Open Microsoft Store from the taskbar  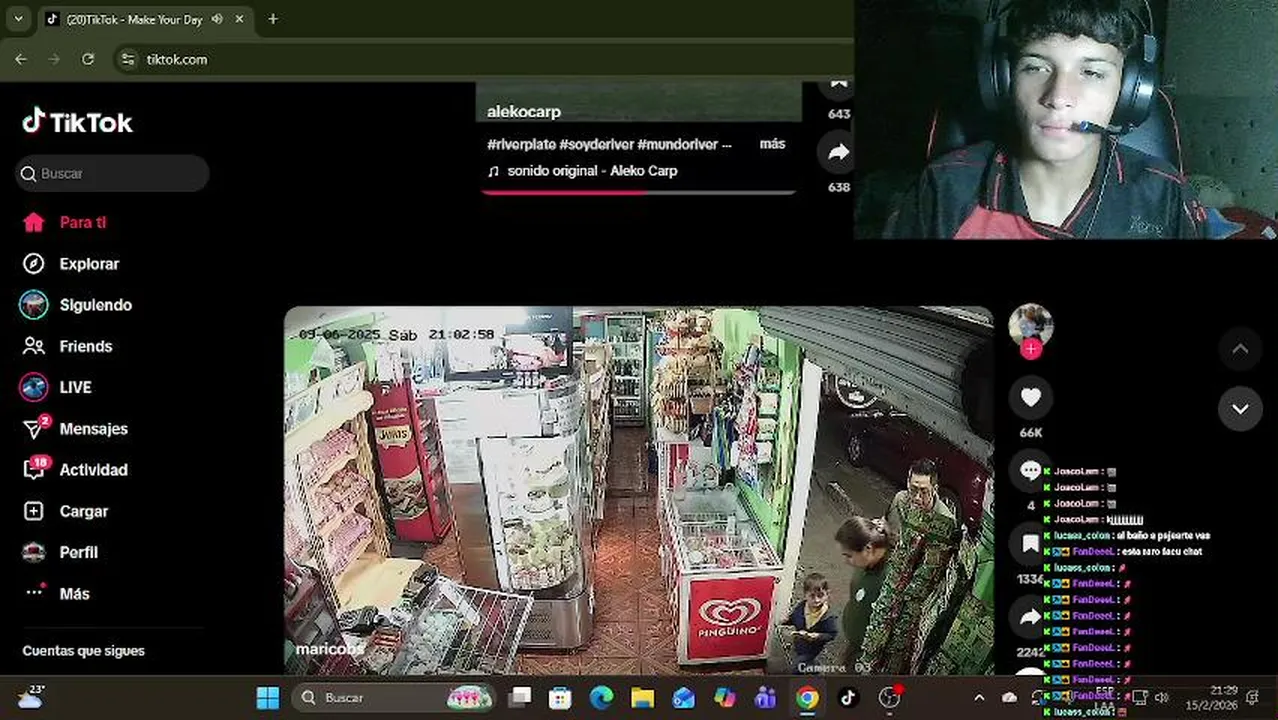560,698
